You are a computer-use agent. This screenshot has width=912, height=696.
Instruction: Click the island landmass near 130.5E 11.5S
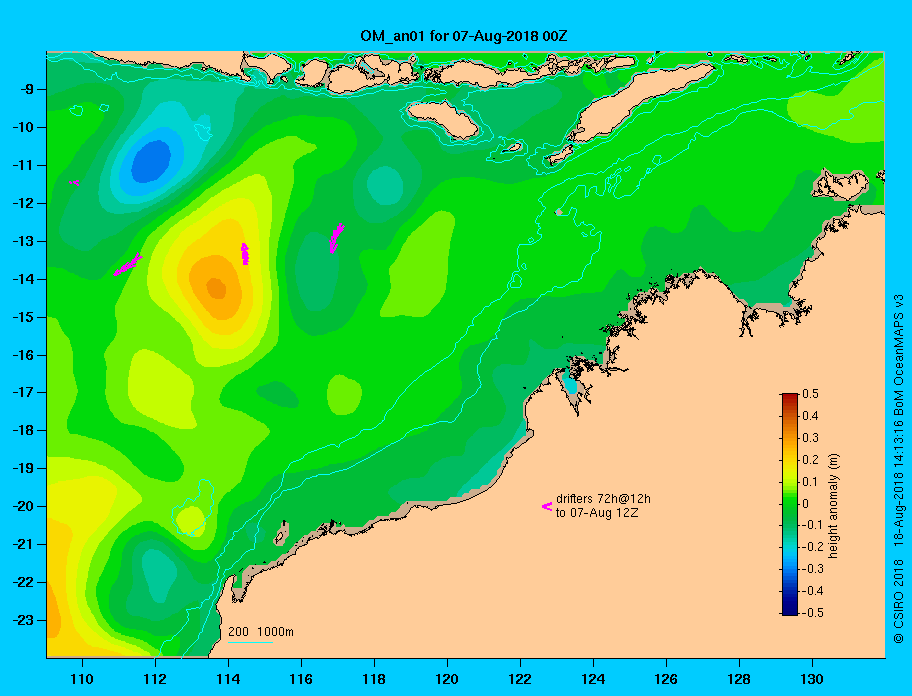[840, 185]
